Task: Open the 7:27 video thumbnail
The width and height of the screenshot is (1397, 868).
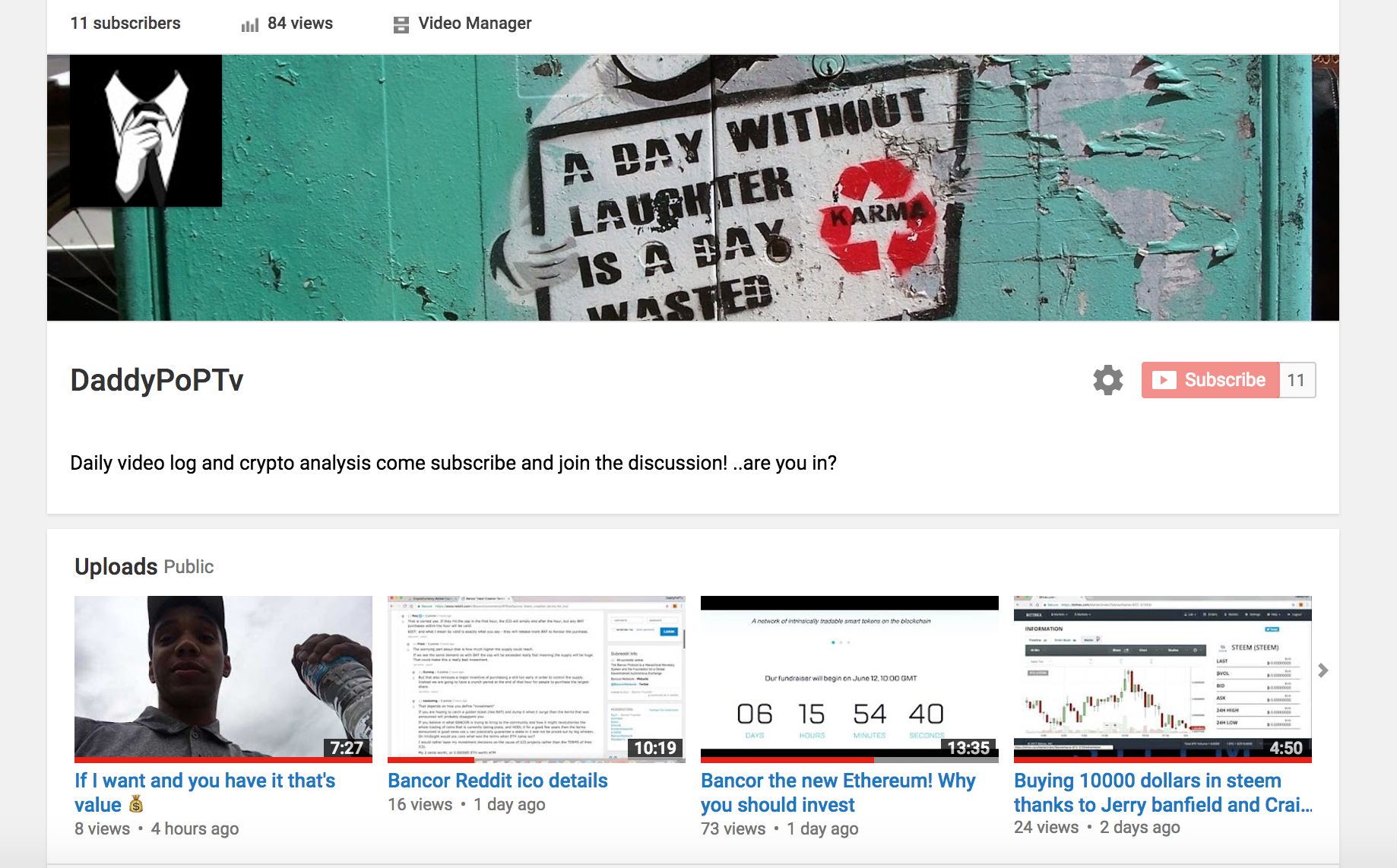Action: (x=223, y=679)
